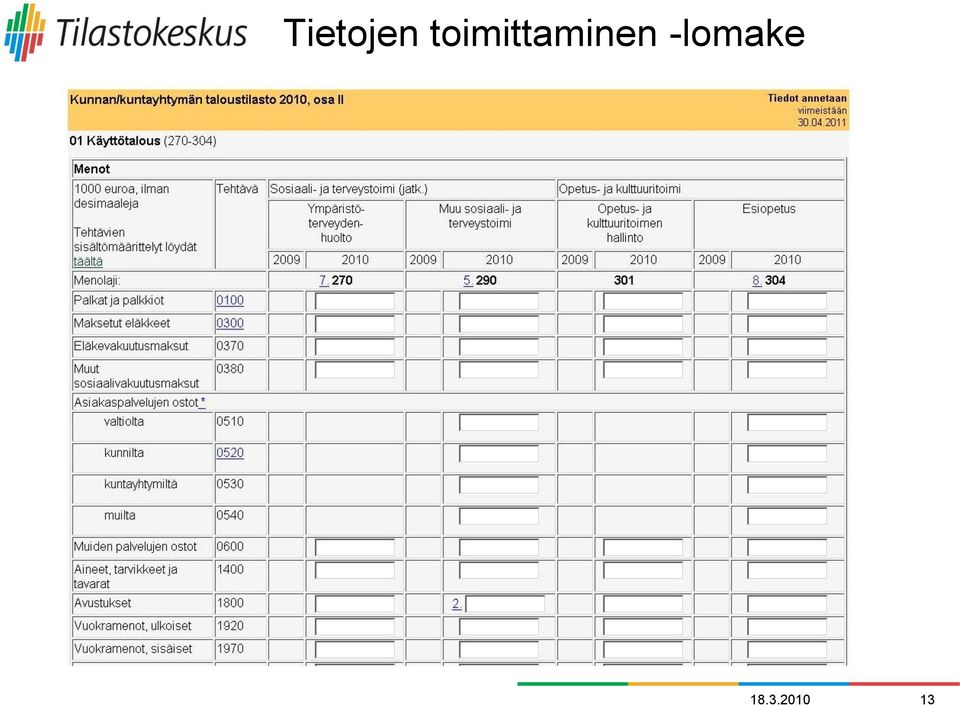Open the 0300 code link

[x=230, y=323]
